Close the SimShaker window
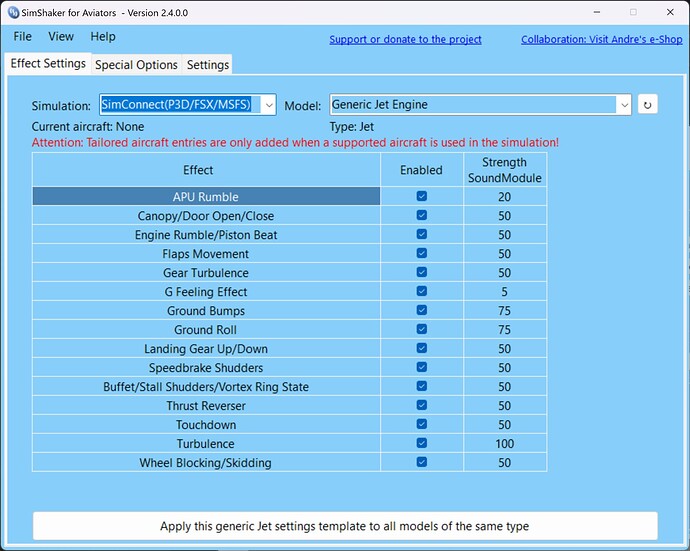Screen dimensions: 690x551 coord(670,12)
